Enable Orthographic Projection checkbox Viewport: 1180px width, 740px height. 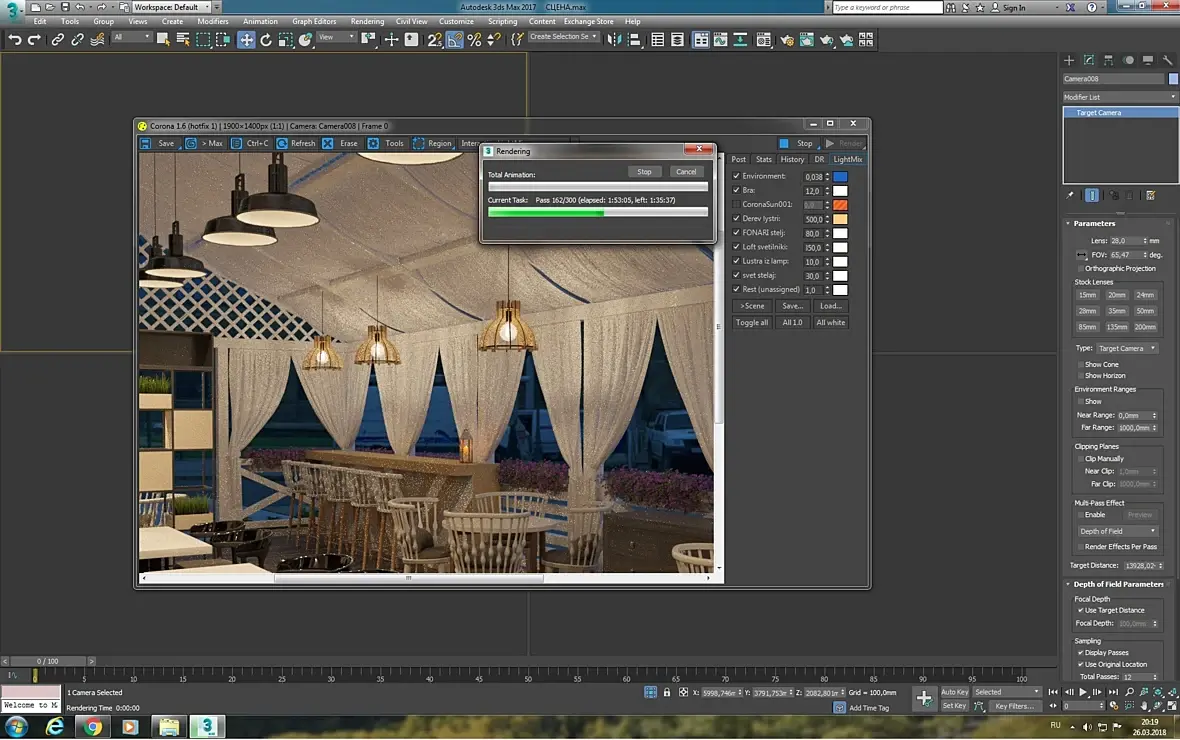click(1081, 269)
